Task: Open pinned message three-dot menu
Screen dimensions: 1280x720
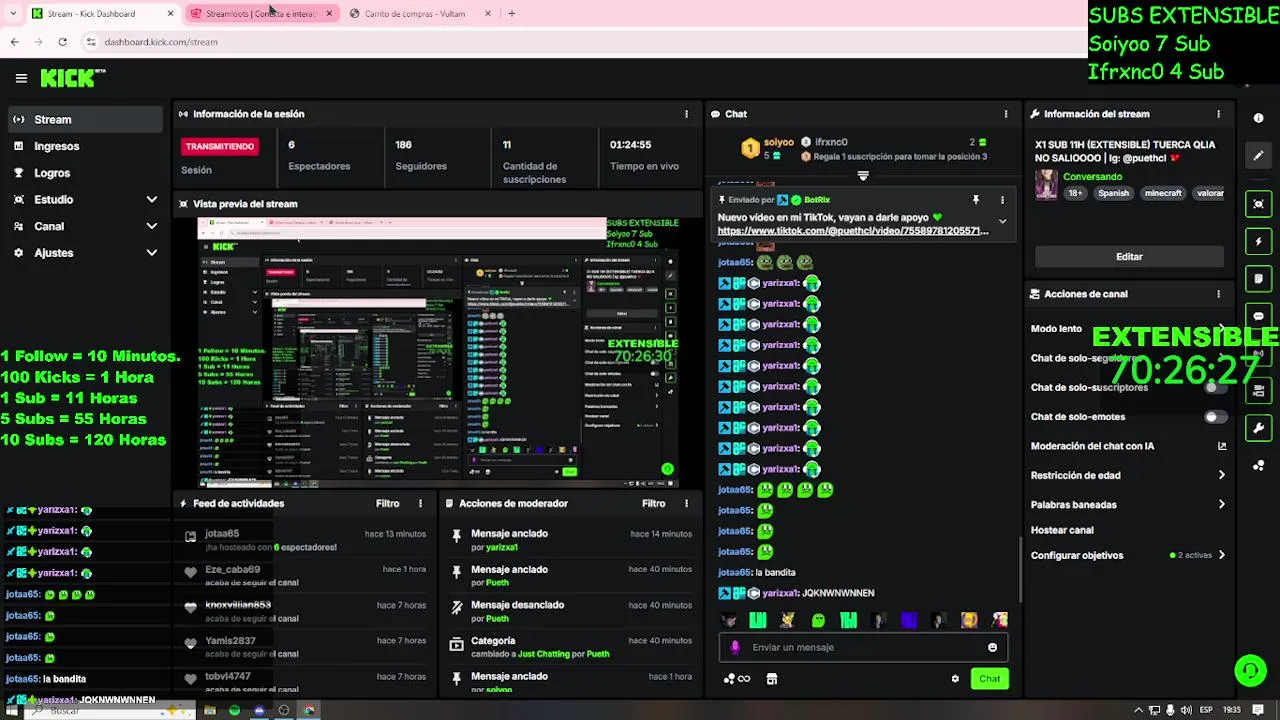Action: click(1002, 200)
